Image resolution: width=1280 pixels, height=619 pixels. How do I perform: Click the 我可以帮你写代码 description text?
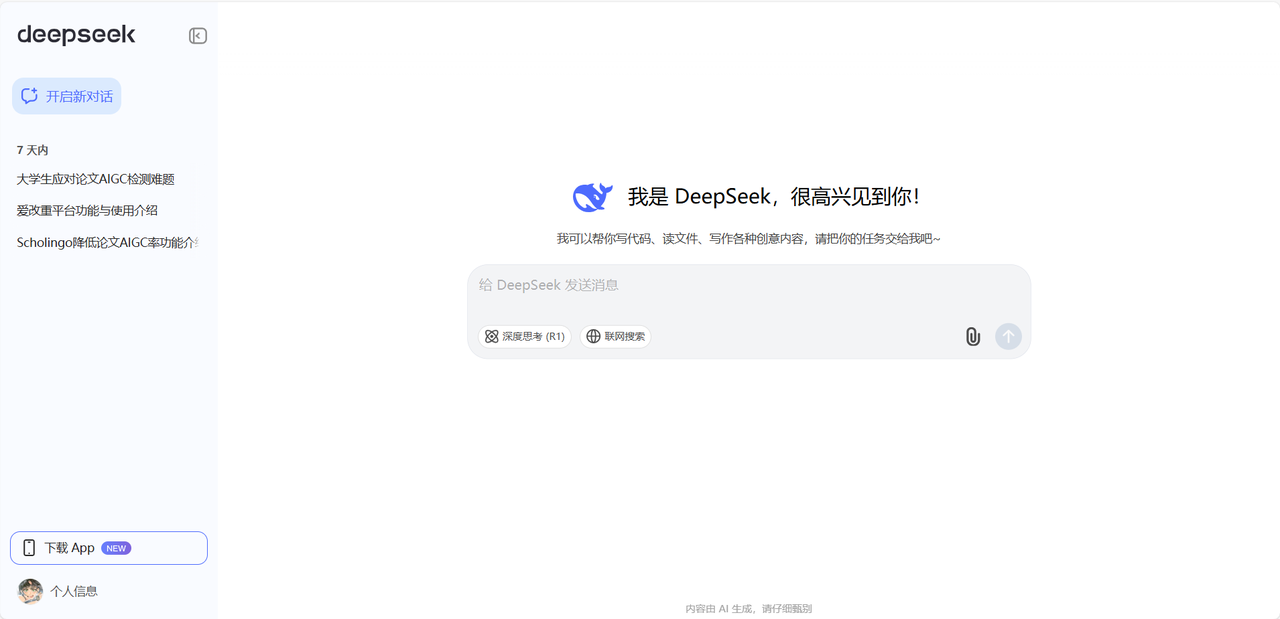coord(749,239)
